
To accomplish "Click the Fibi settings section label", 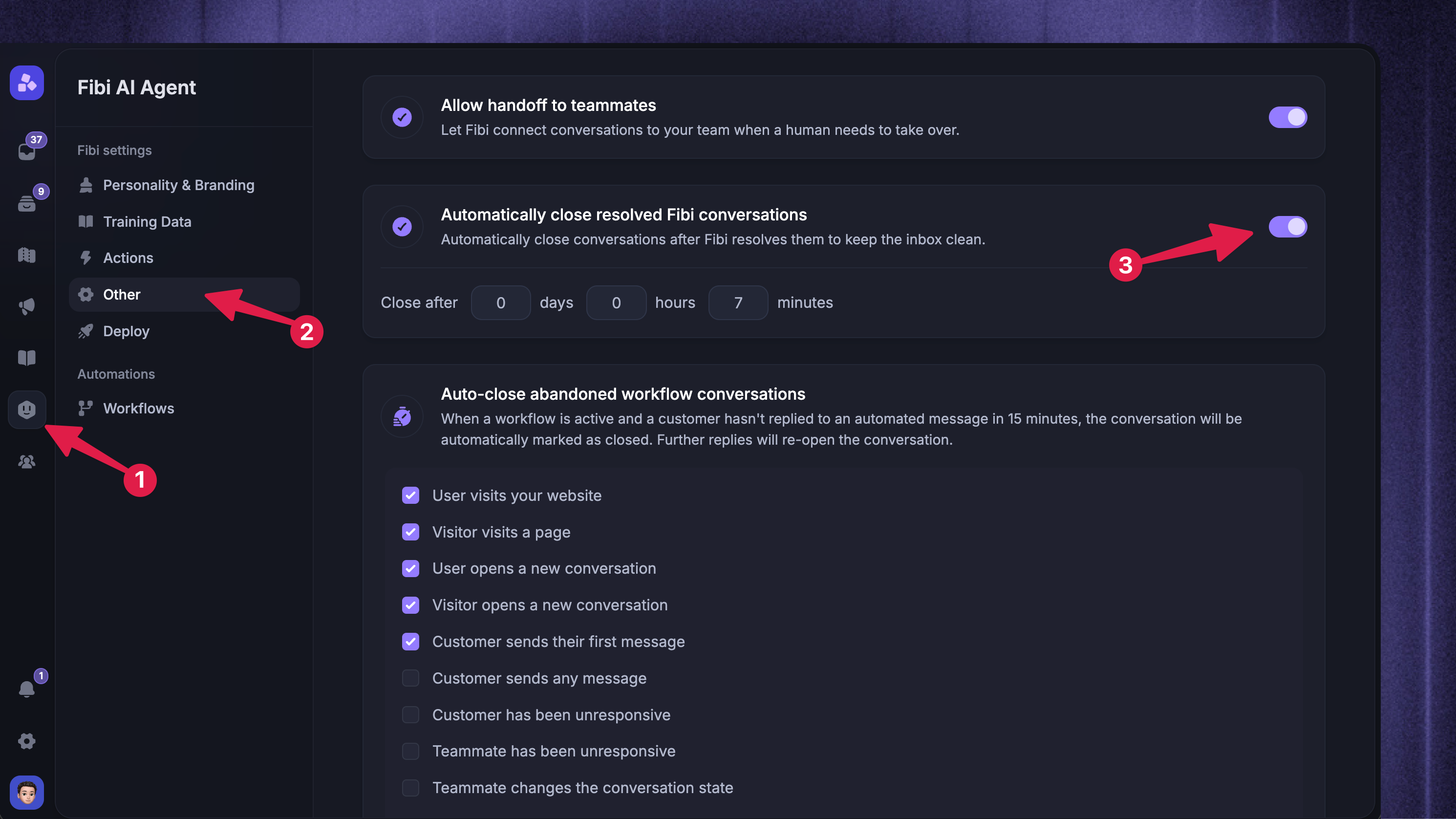I will tap(115, 151).
